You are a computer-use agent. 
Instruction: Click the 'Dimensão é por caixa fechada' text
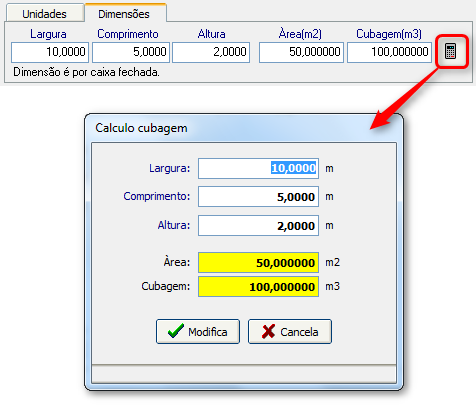[x=86, y=72]
